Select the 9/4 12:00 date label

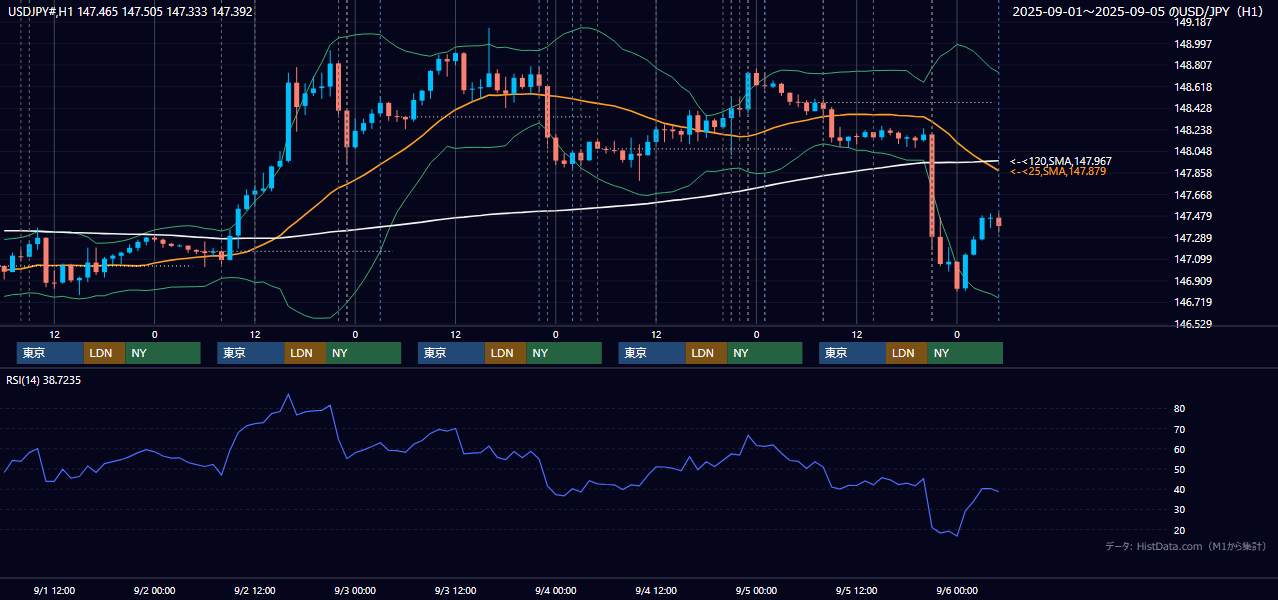pyautogui.click(x=655, y=590)
